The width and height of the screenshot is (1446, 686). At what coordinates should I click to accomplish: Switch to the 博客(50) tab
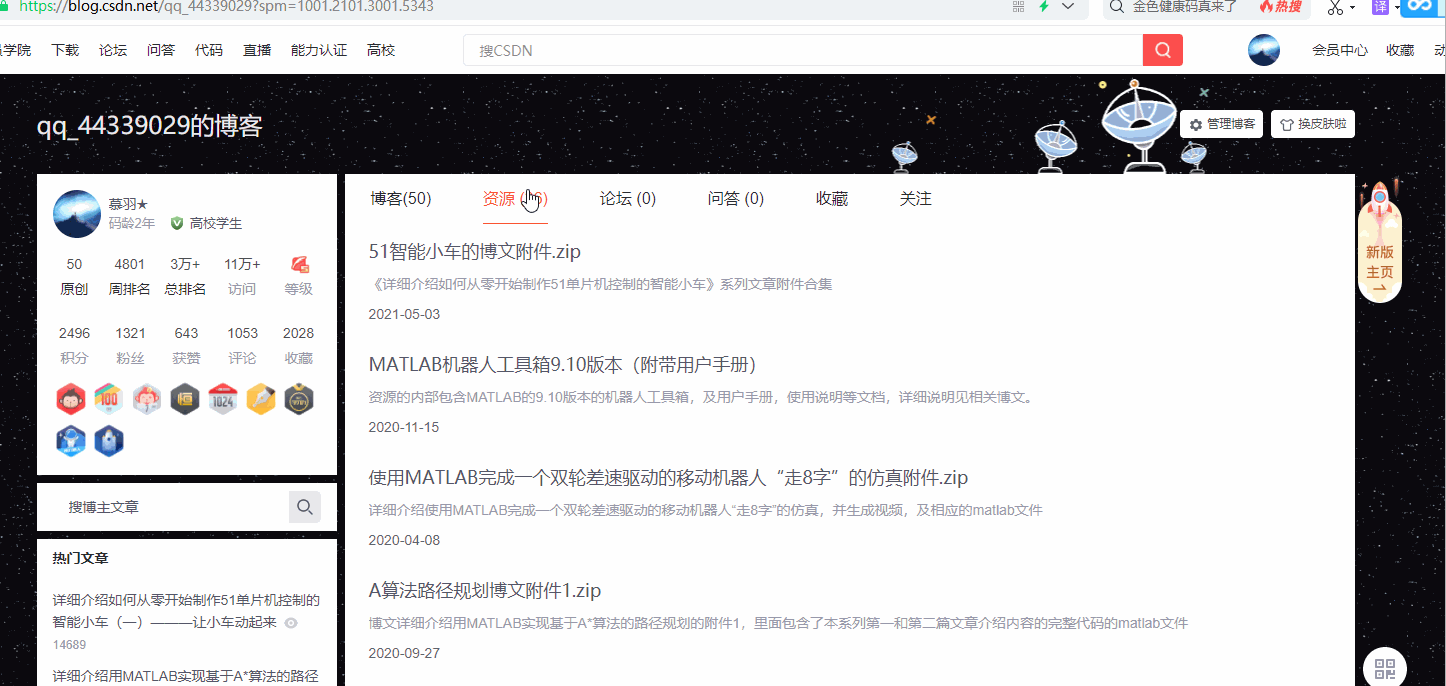tap(401, 198)
